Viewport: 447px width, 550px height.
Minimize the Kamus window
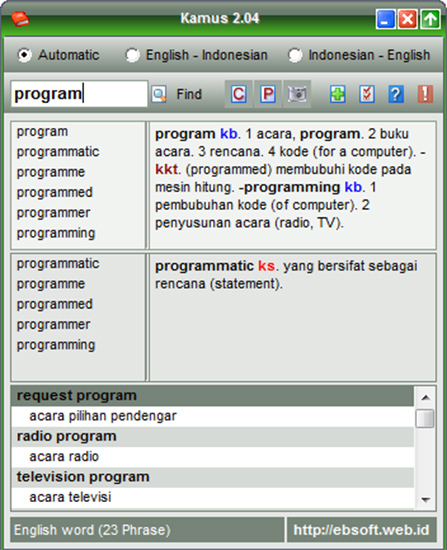coord(385,19)
